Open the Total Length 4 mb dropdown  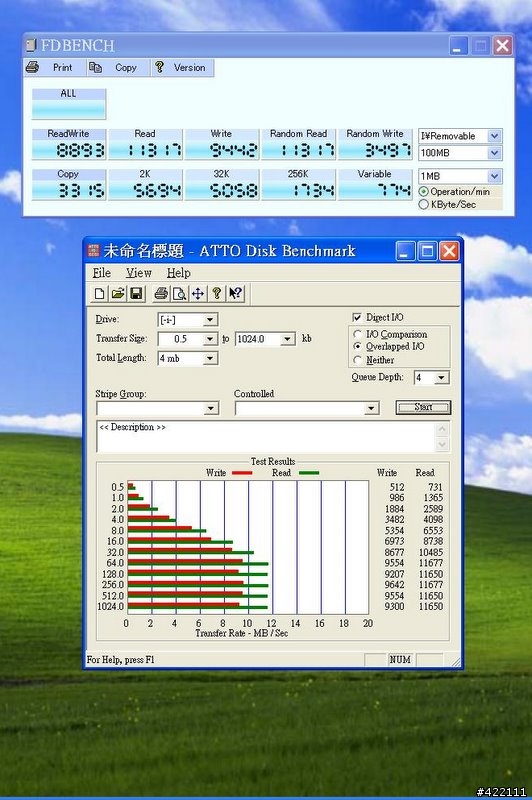pyautogui.click(x=210, y=359)
